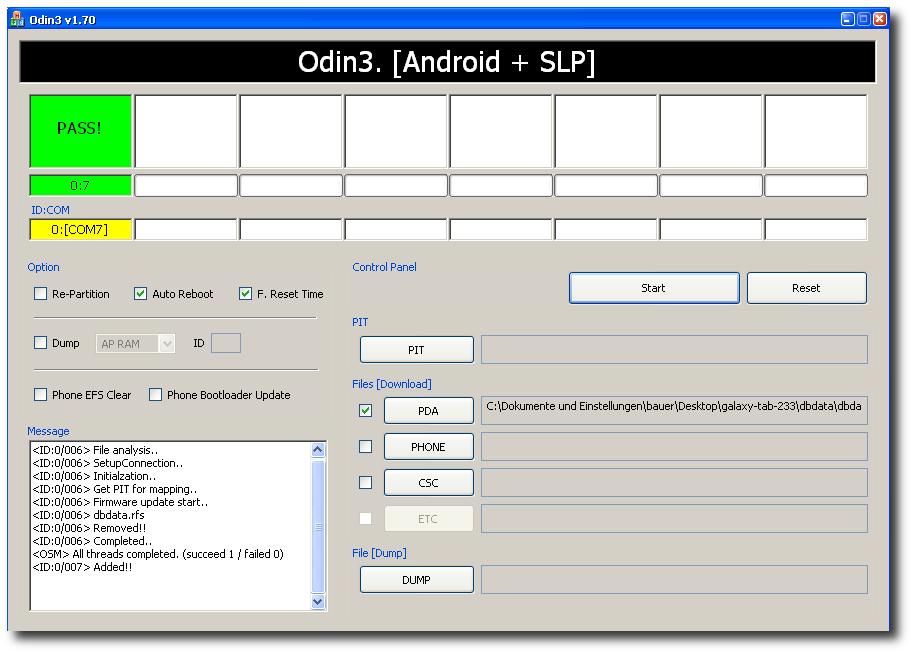Click the DUMP button

(x=416, y=579)
